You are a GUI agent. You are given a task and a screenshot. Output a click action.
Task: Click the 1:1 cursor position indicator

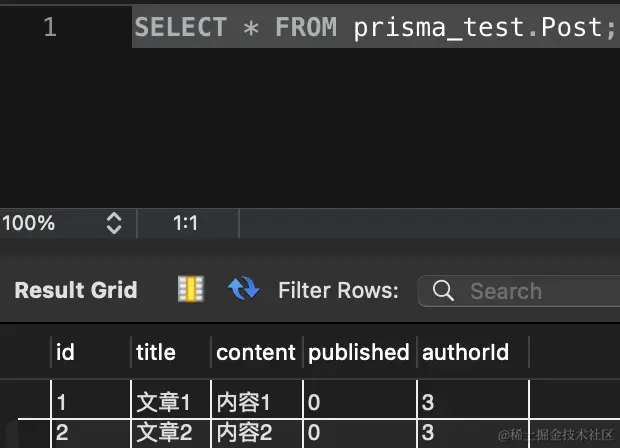click(x=185, y=223)
